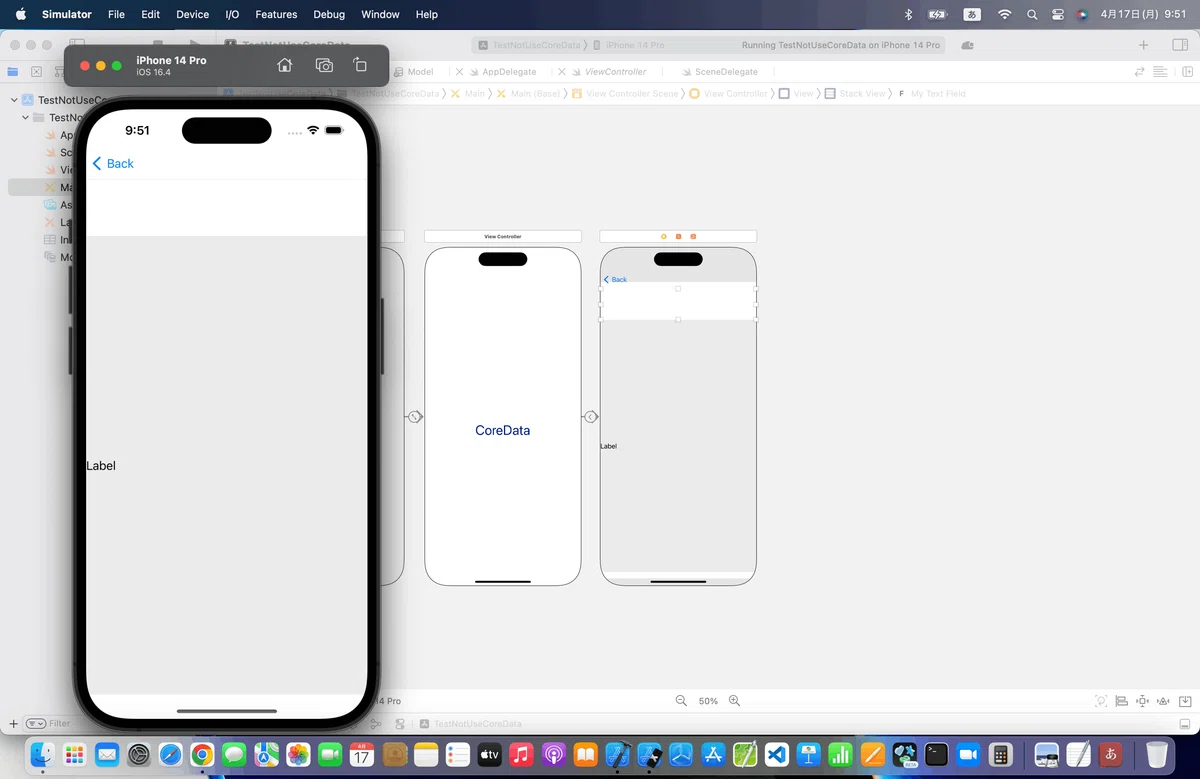
Task: Show Project navigator folder icon in Xcode
Action: pyautogui.click(x=12, y=72)
